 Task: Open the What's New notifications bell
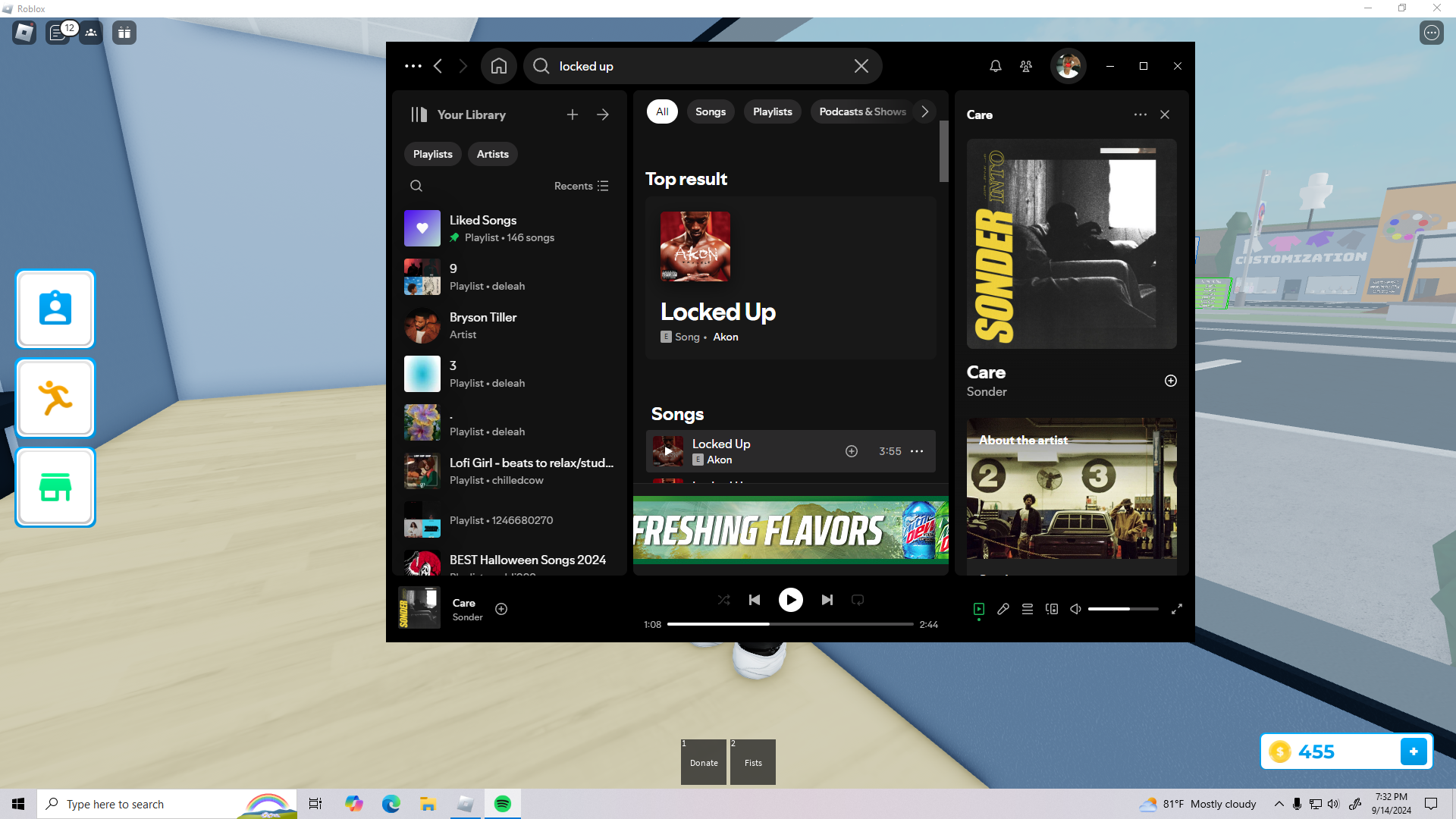pyautogui.click(x=995, y=66)
